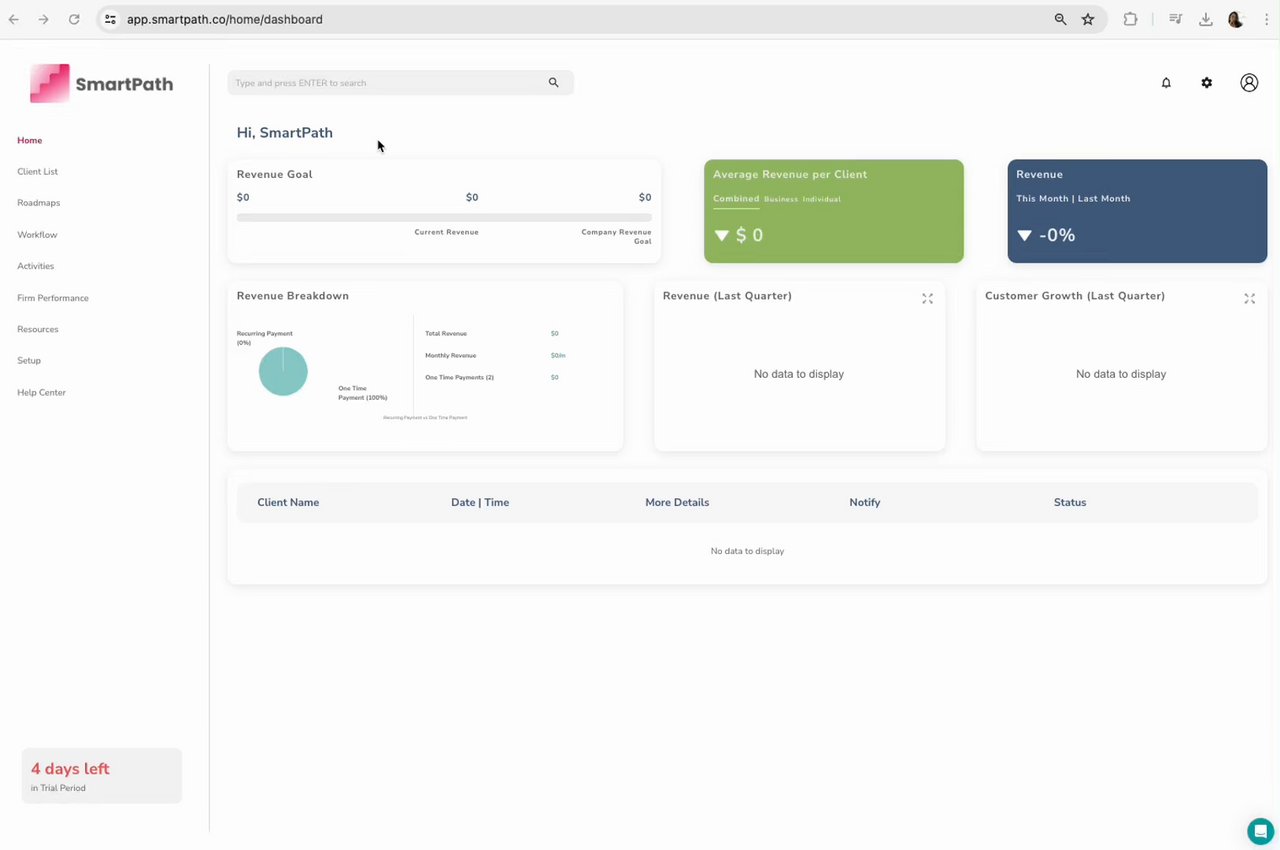Click the One Time Payments (2) label
Screen dimensions: 1280x850
click(x=459, y=378)
